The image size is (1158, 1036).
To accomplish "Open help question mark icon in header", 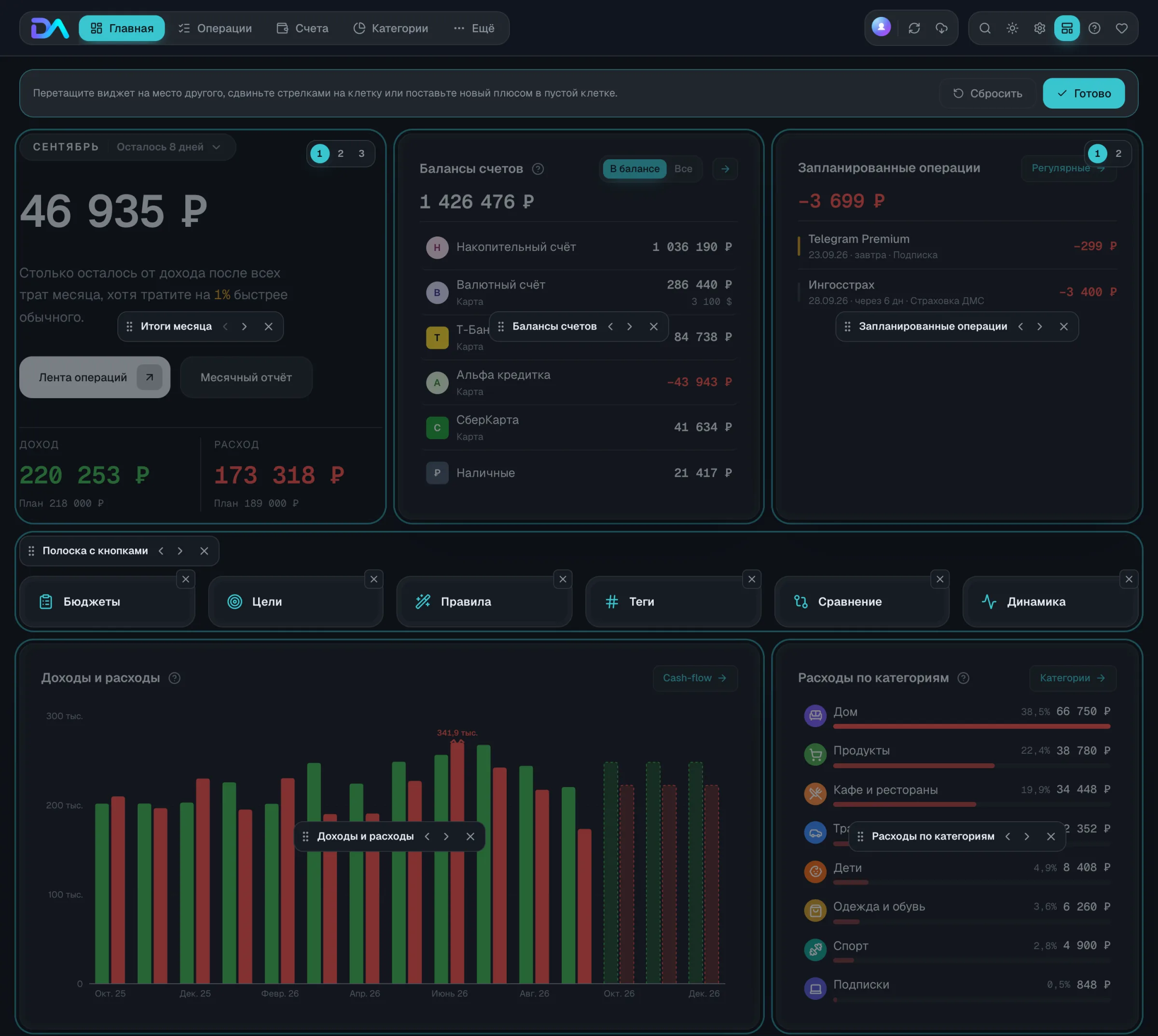I will (x=1094, y=28).
